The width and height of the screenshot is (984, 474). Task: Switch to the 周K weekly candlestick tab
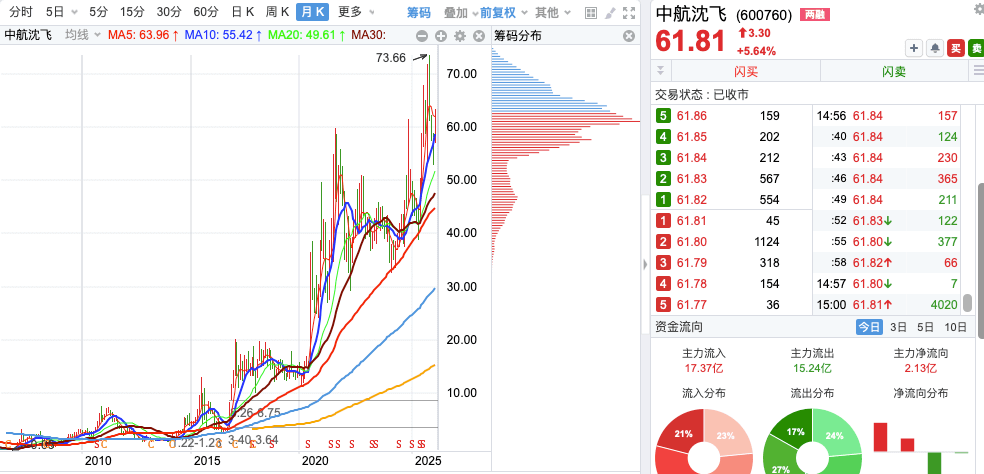point(277,12)
